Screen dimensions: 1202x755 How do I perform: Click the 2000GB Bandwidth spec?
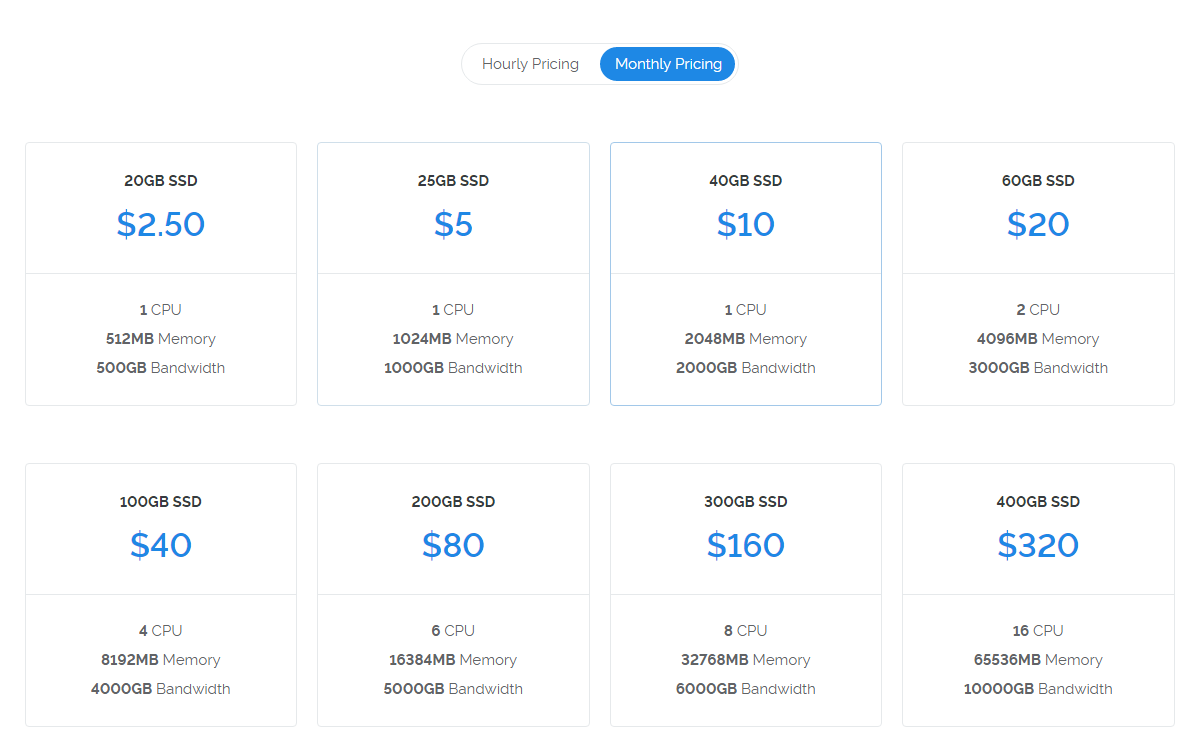(x=746, y=368)
